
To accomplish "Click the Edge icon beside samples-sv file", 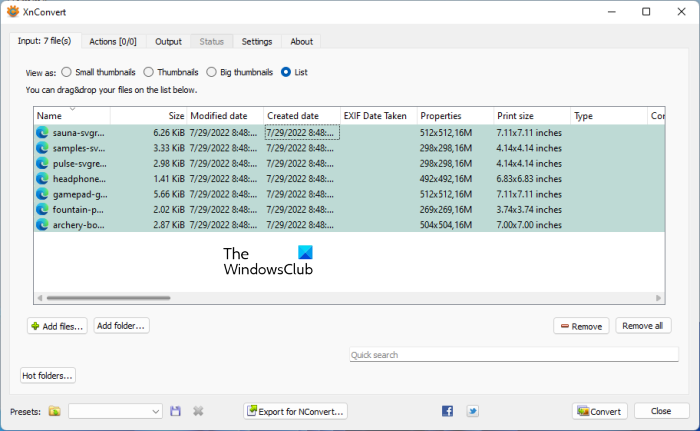I will tap(42, 148).
